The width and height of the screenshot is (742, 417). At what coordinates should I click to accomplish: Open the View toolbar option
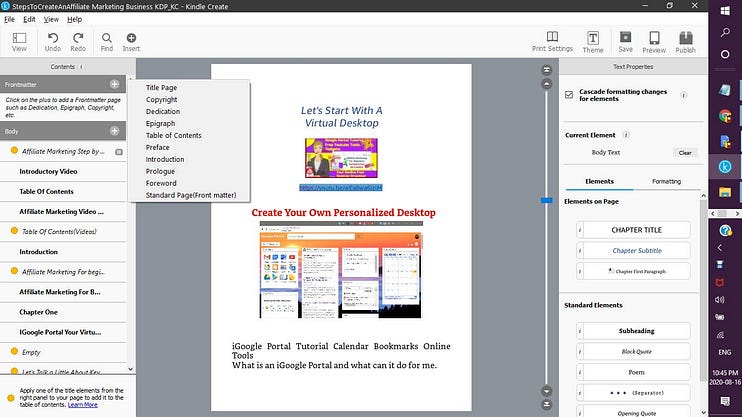click(19, 42)
